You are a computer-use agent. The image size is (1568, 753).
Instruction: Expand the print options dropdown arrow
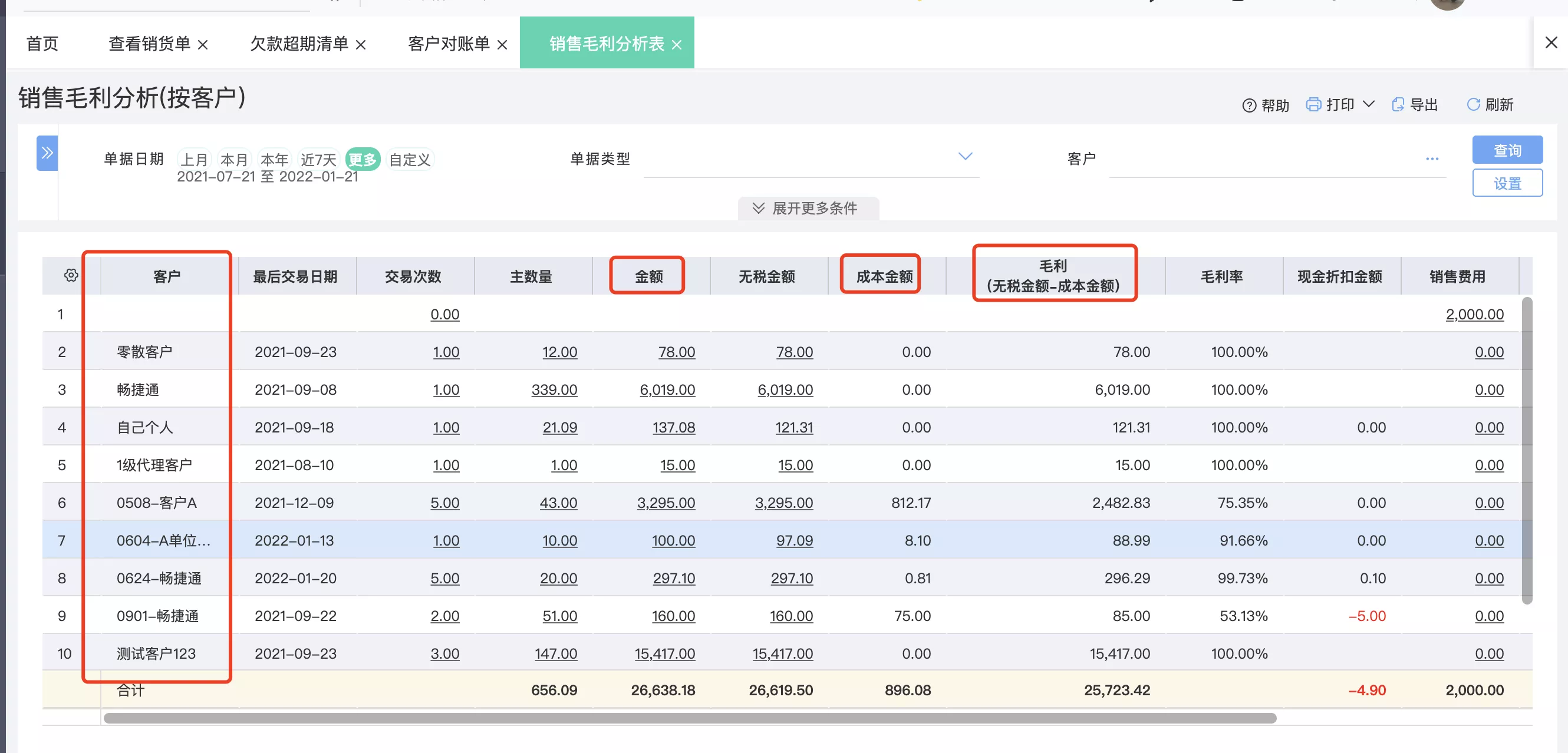pyautogui.click(x=1368, y=104)
